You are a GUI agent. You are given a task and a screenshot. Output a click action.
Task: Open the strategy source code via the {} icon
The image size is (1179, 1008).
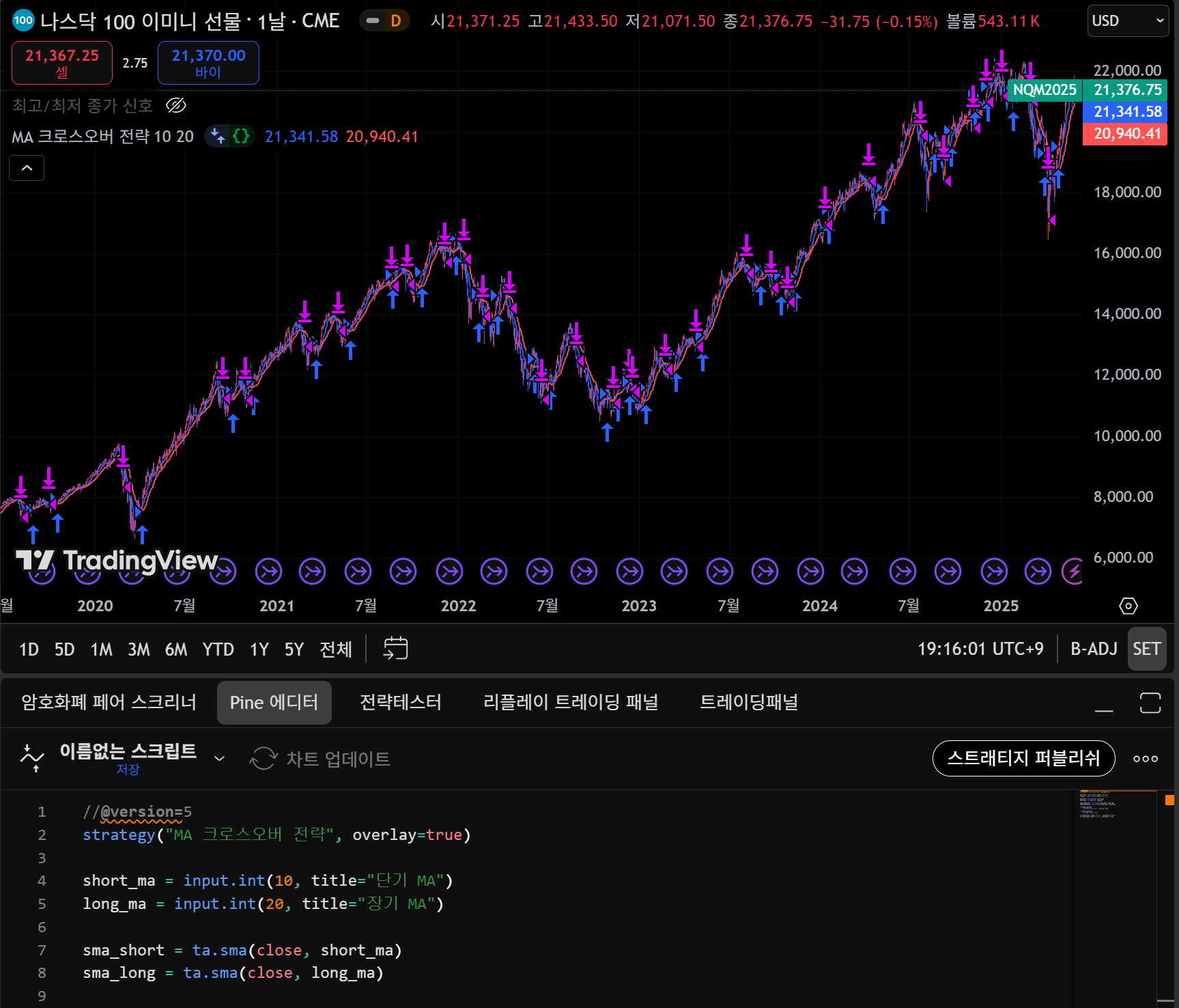[239, 136]
